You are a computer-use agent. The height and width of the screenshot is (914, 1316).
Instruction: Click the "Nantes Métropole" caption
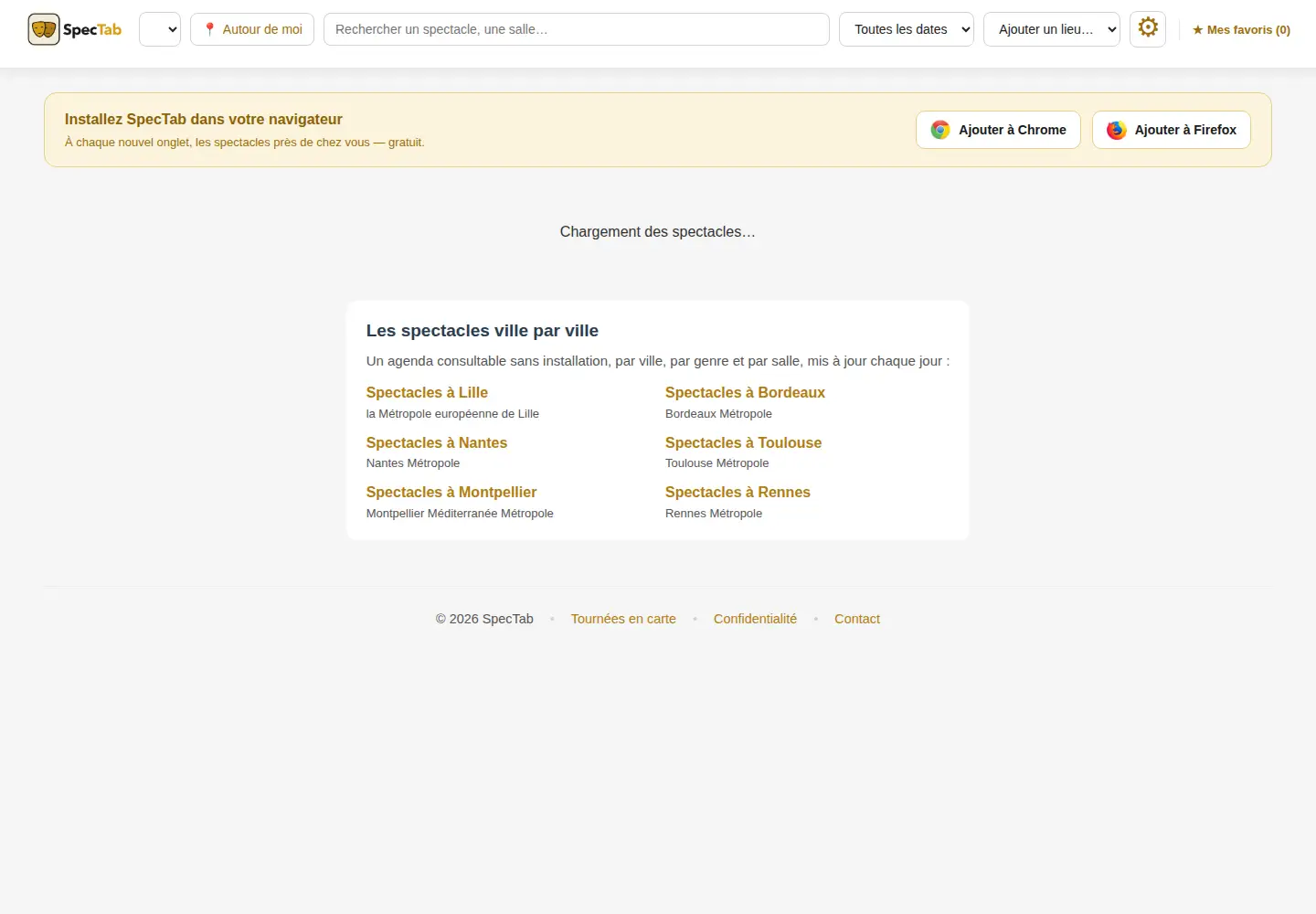(x=413, y=463)
